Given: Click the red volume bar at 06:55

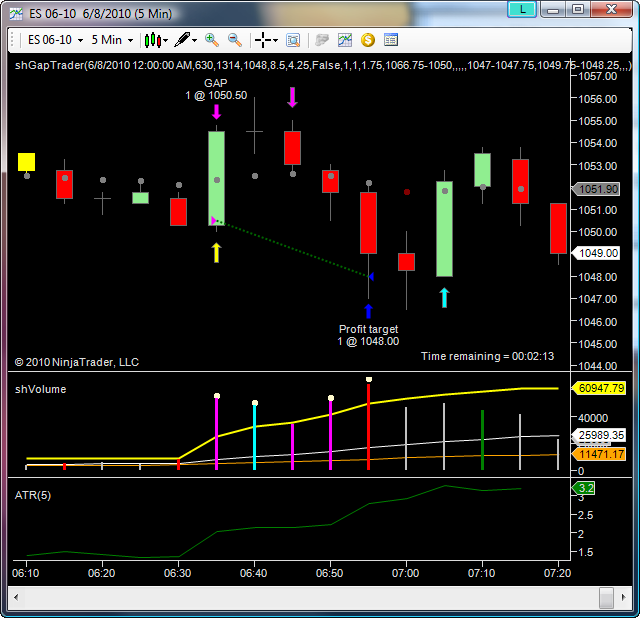Looking at the screenshot, I should pyautogui.click(x=368, y=427).
